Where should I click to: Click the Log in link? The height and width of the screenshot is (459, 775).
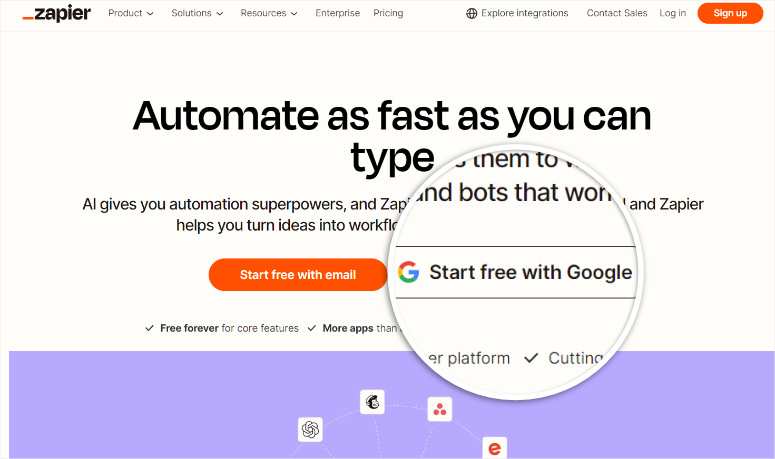coord(673,13)
